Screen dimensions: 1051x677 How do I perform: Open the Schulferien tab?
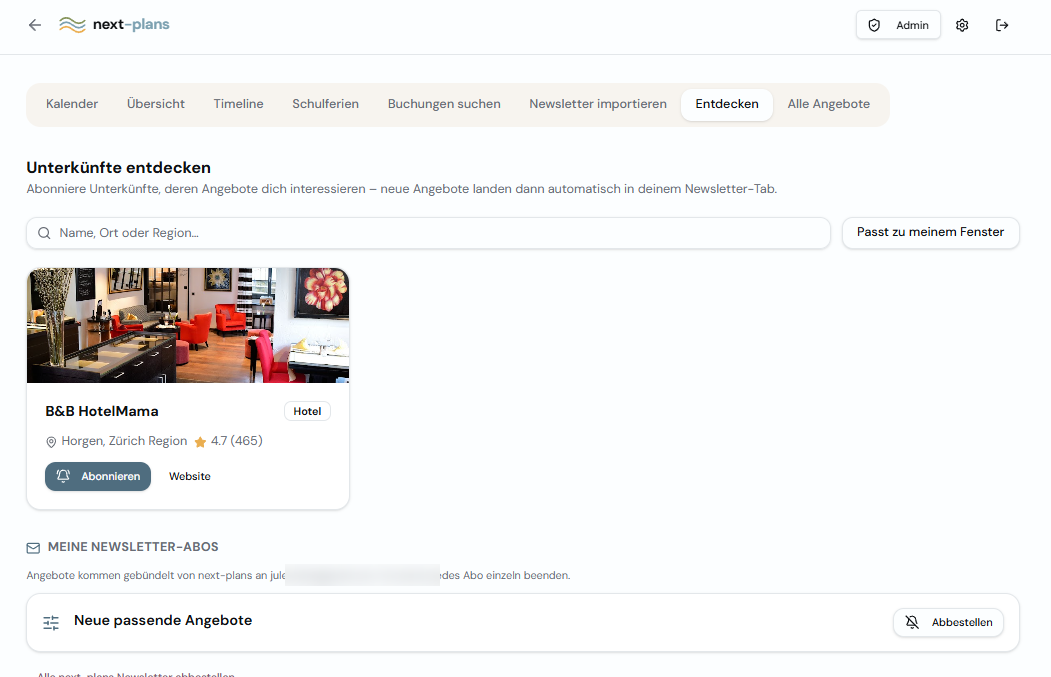tap(325, 104)
